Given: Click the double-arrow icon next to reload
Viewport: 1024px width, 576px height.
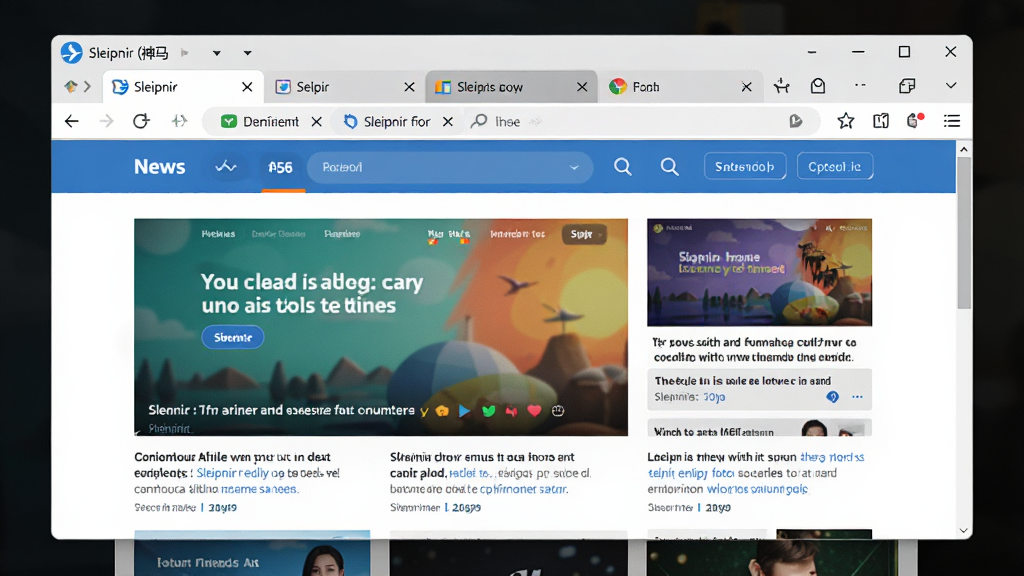Looking at the screenshot, I should click(x=179, y=121).
